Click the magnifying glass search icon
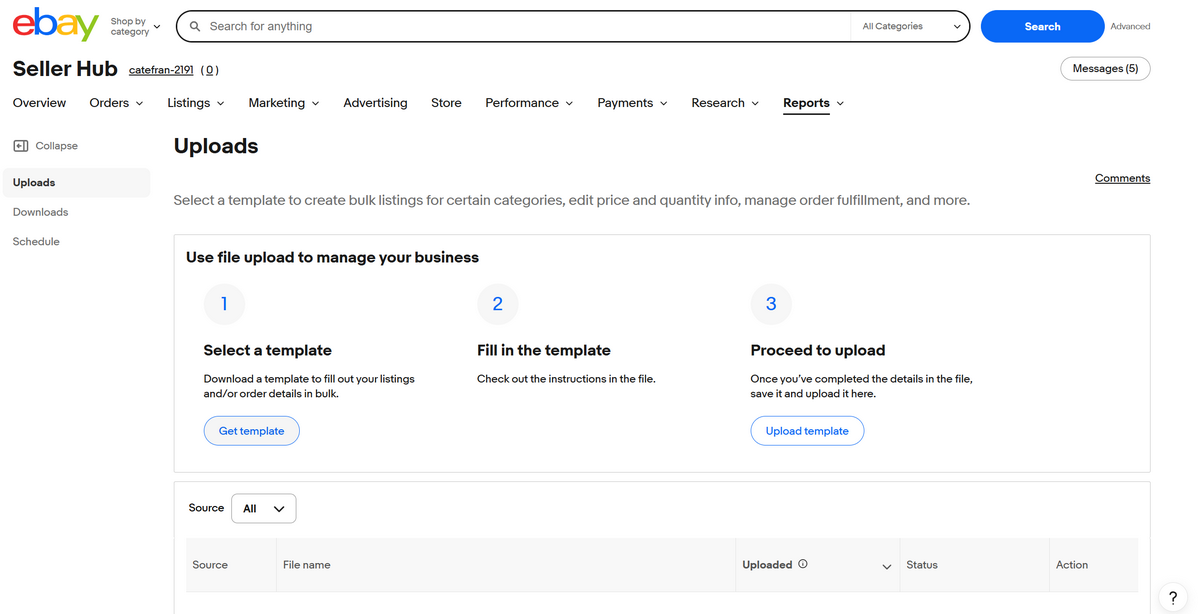Image resolution: width=1200 pixels, height=614 pixels. click(195, 25)
